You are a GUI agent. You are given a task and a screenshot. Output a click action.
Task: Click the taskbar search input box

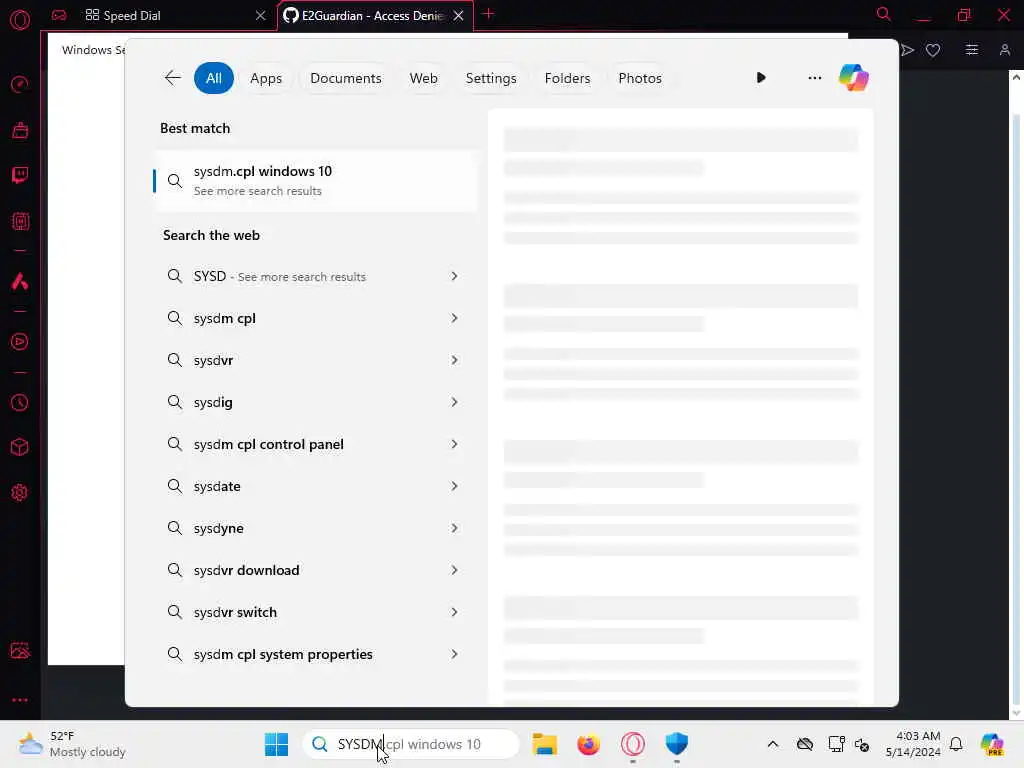pyautogui.click(x=411, y=744)
